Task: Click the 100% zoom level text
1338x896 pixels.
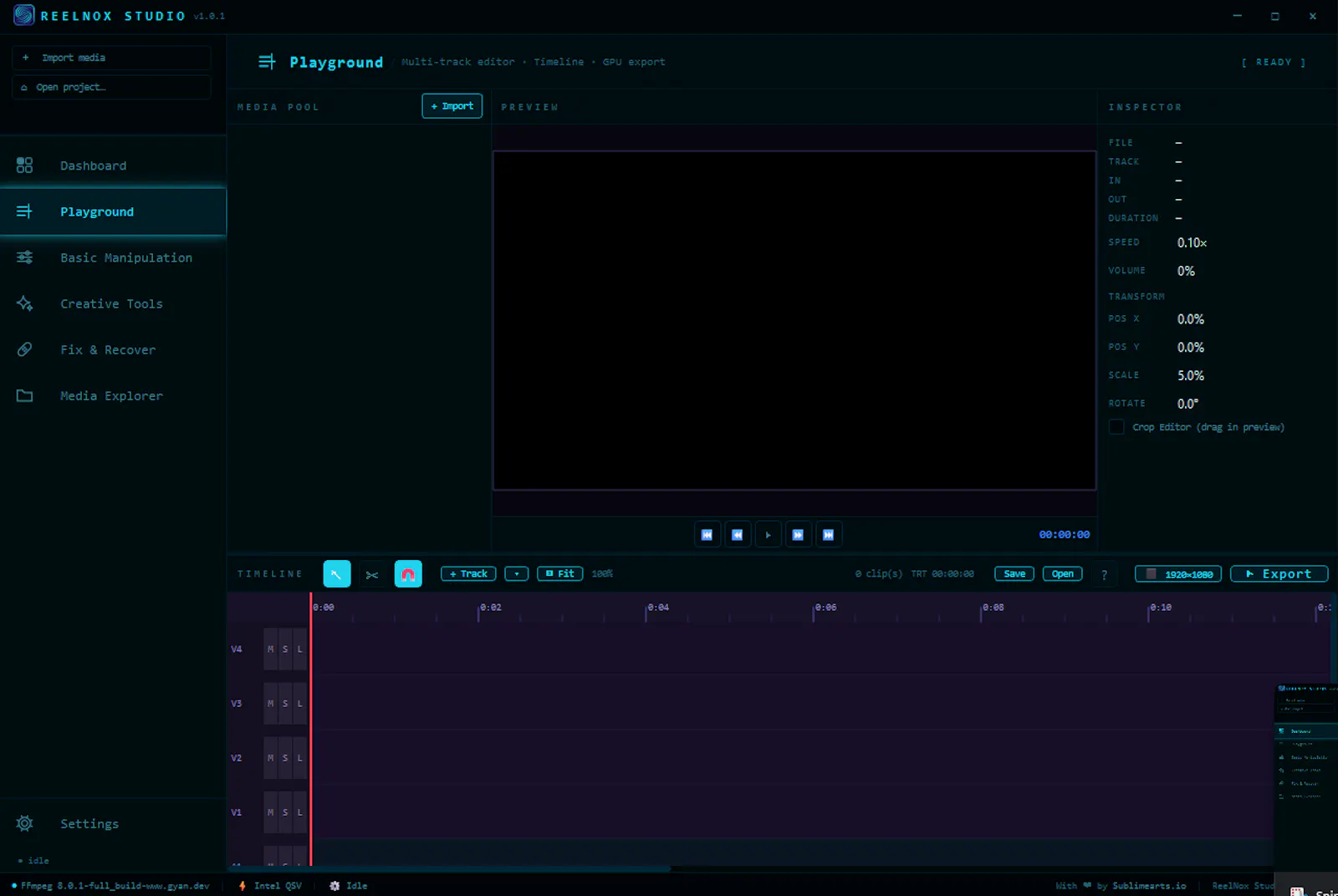Action: (x=602, y=574)
